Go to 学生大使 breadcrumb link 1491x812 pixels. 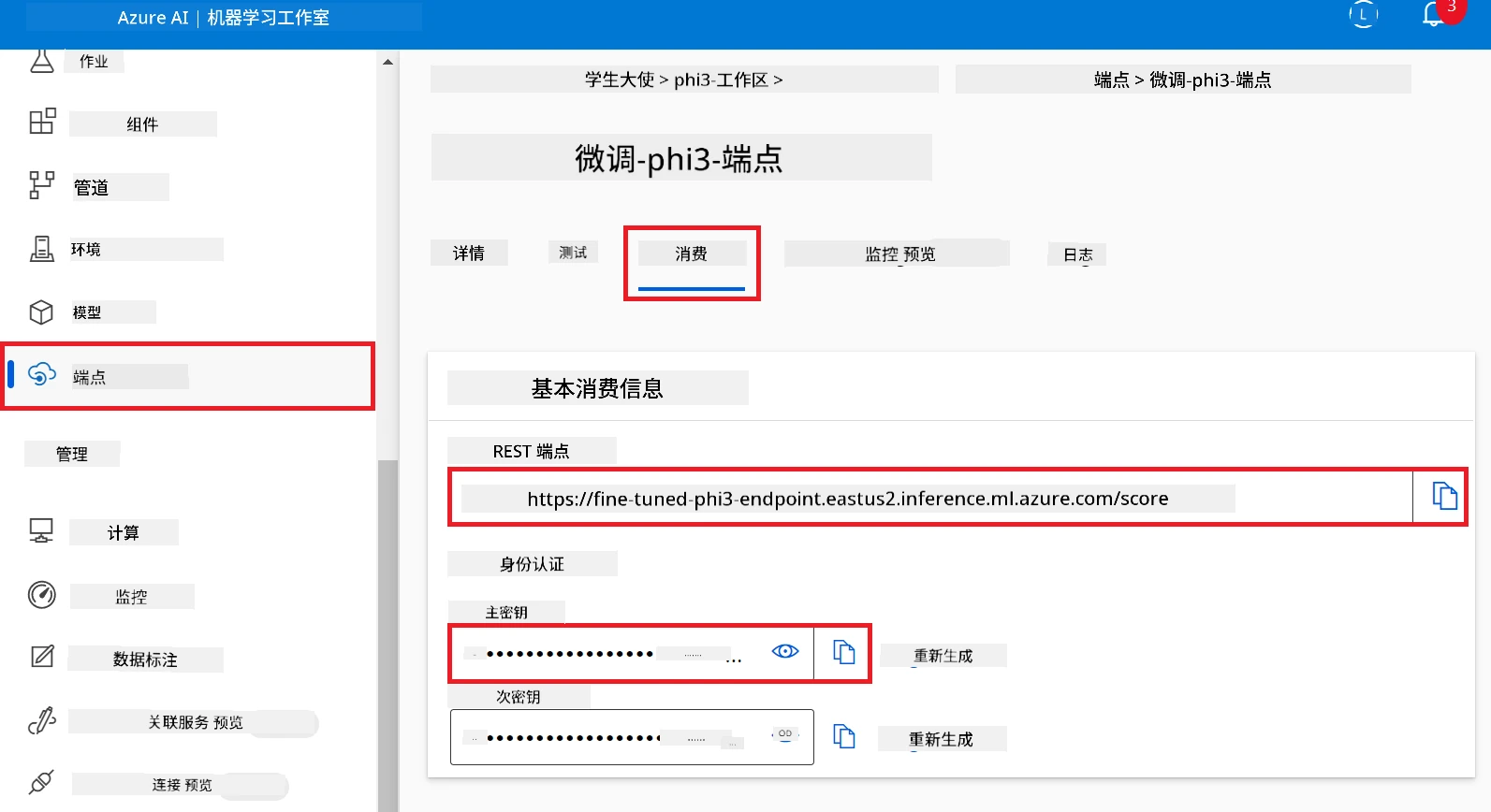620,80
